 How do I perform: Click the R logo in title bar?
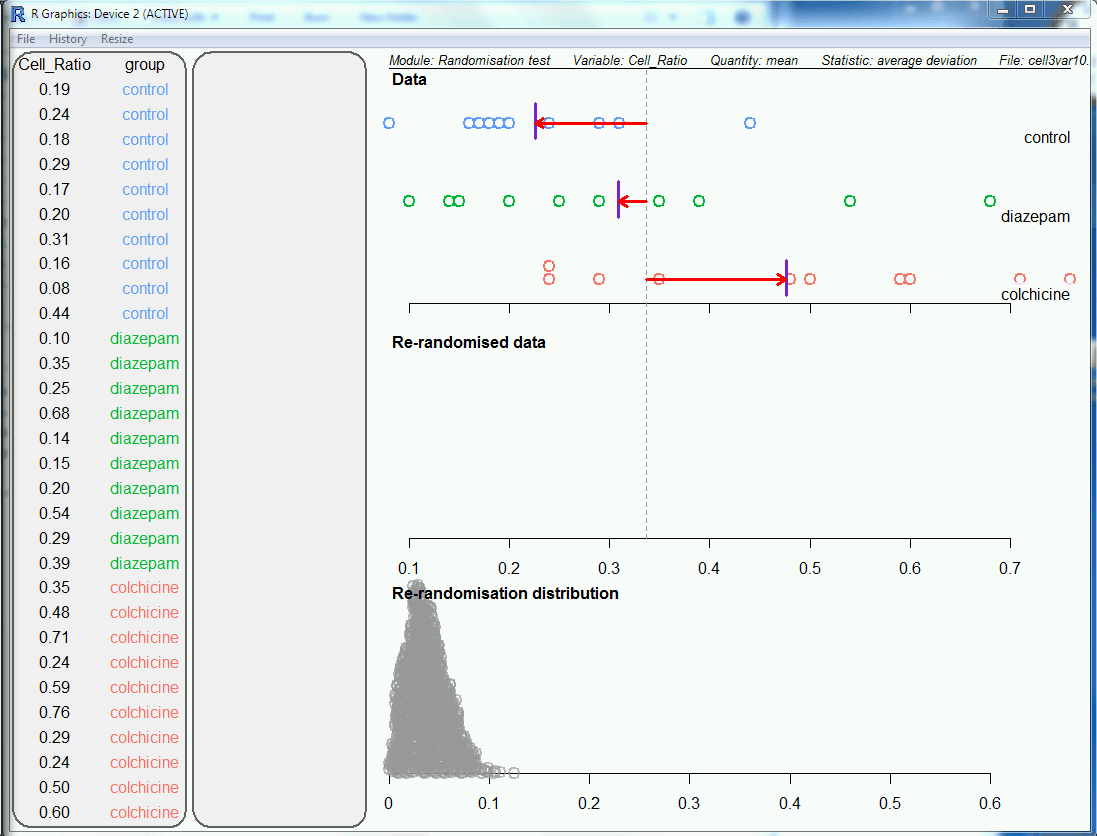pyautogui.click(x=17, y=13)
